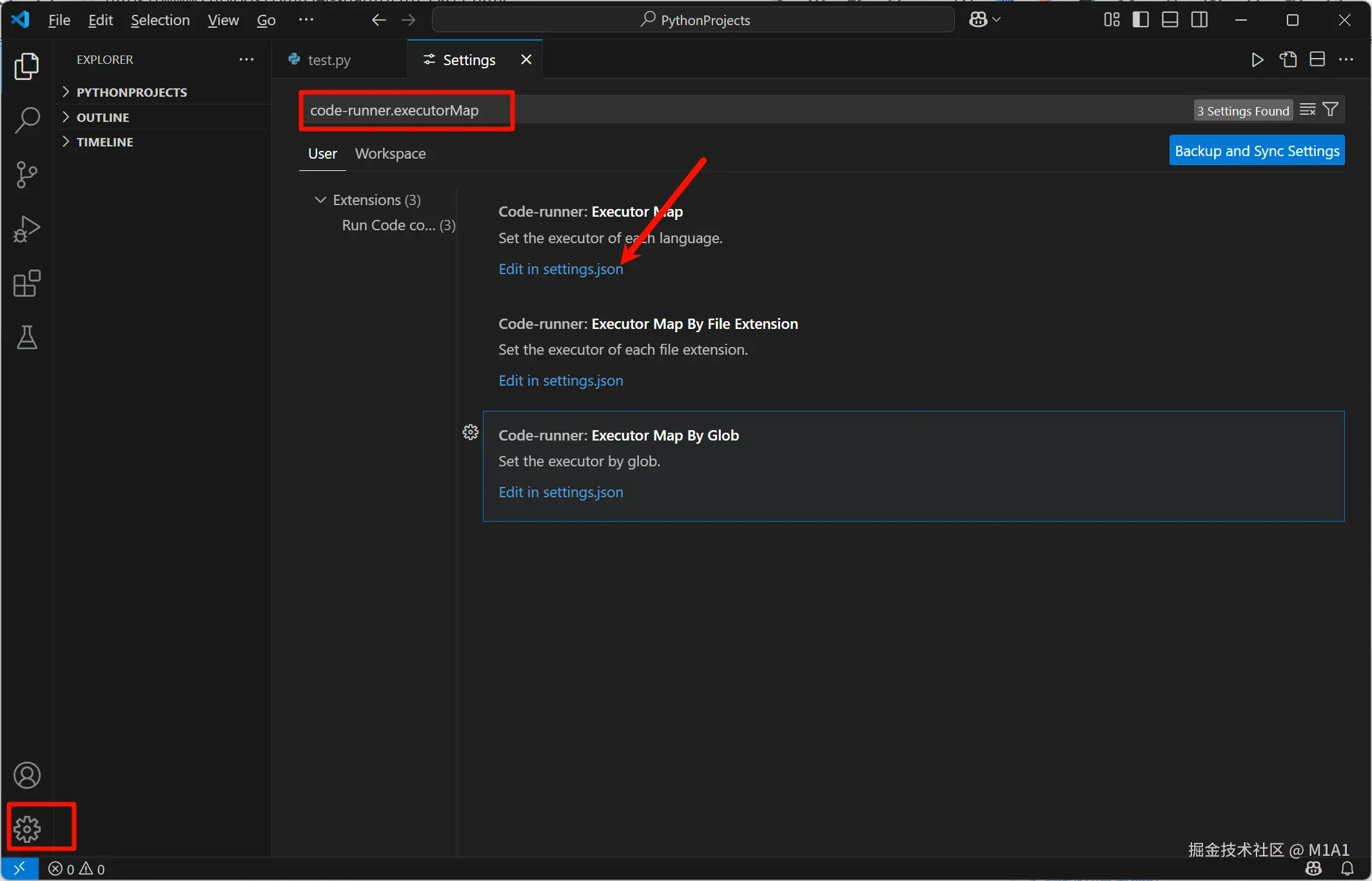Expand the PYTHONPROJECTS folder section

(x=132, y=92)
